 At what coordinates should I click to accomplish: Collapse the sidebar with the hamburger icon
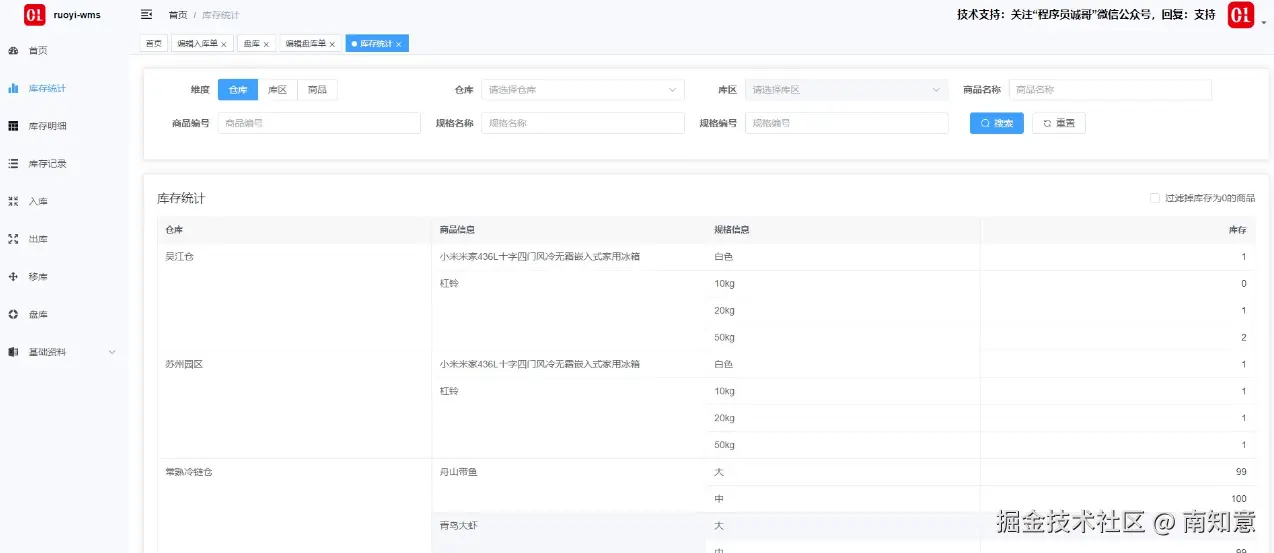pyautogui.click(x=147, y=15)
